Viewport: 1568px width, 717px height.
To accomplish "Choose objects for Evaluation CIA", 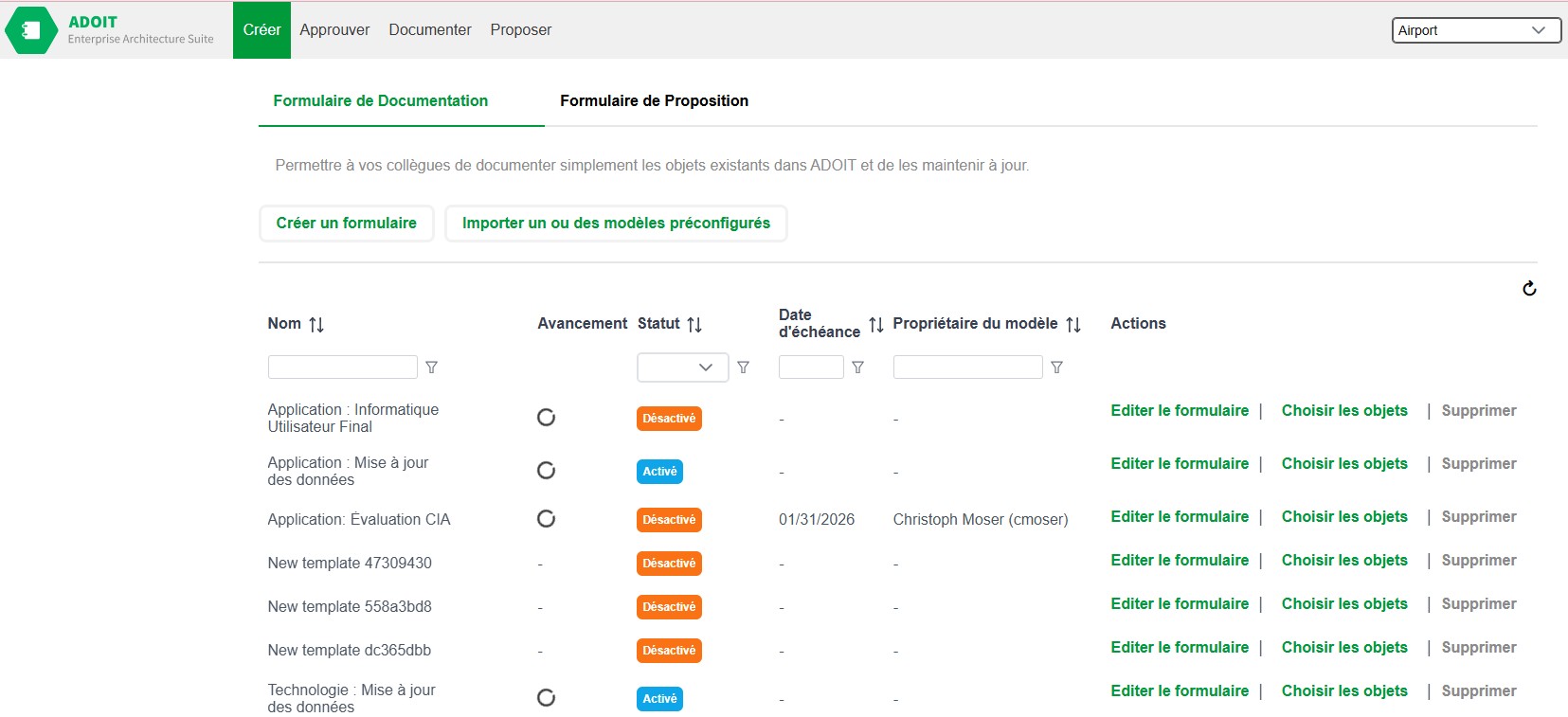I will click(1344, 517).
